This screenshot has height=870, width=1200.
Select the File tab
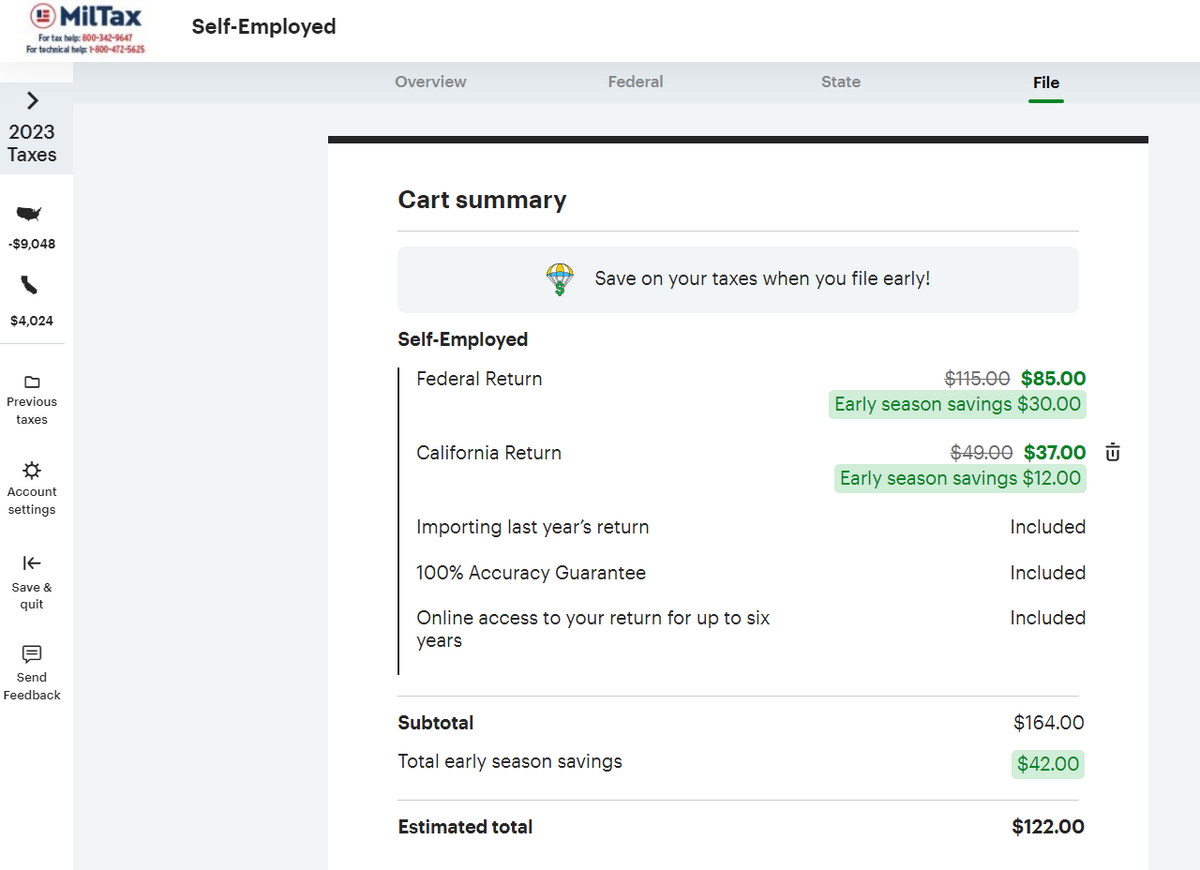pos(1046,82)
